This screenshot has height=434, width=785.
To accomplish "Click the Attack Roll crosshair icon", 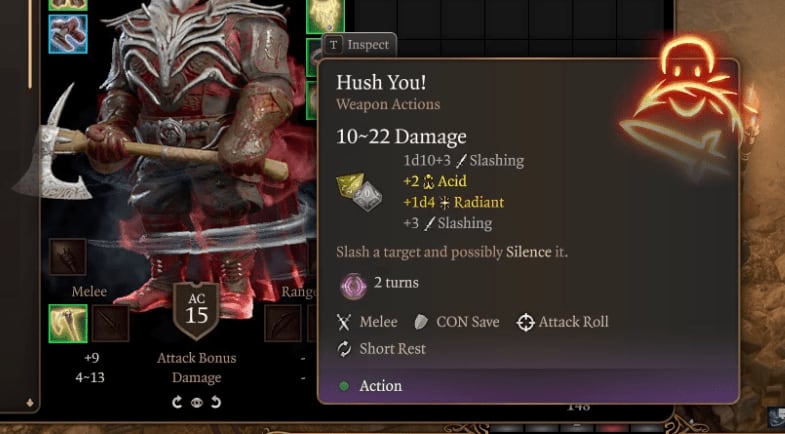I will (x=525, y=322).
